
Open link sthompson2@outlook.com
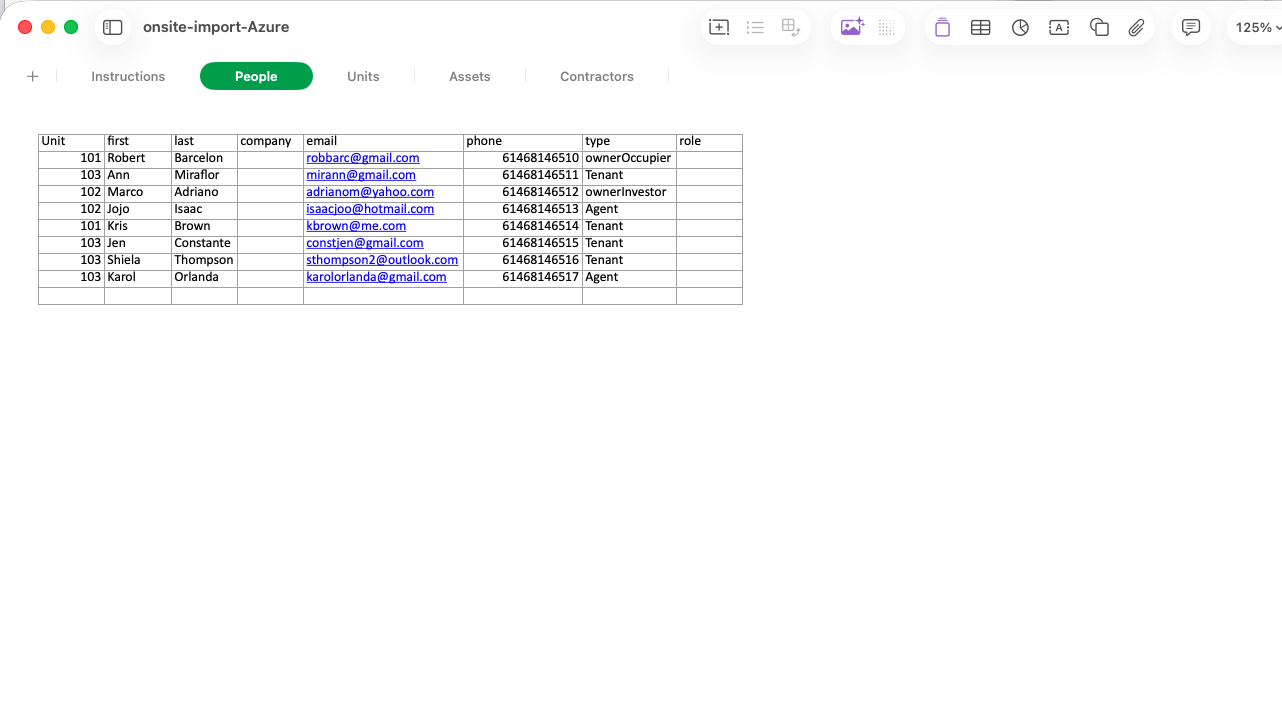point(382,260)
